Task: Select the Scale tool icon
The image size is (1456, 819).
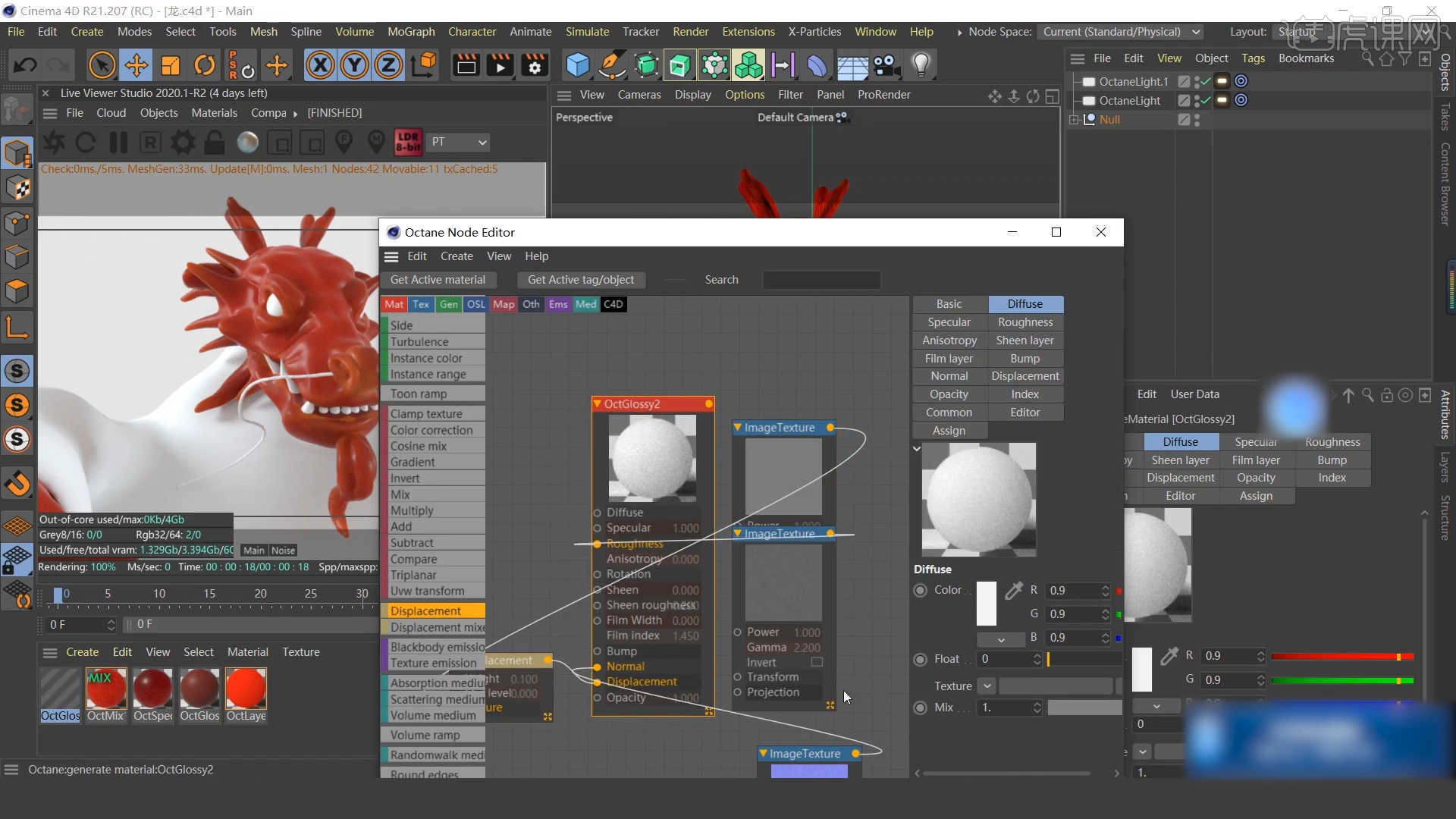Action: click(170, 66)
